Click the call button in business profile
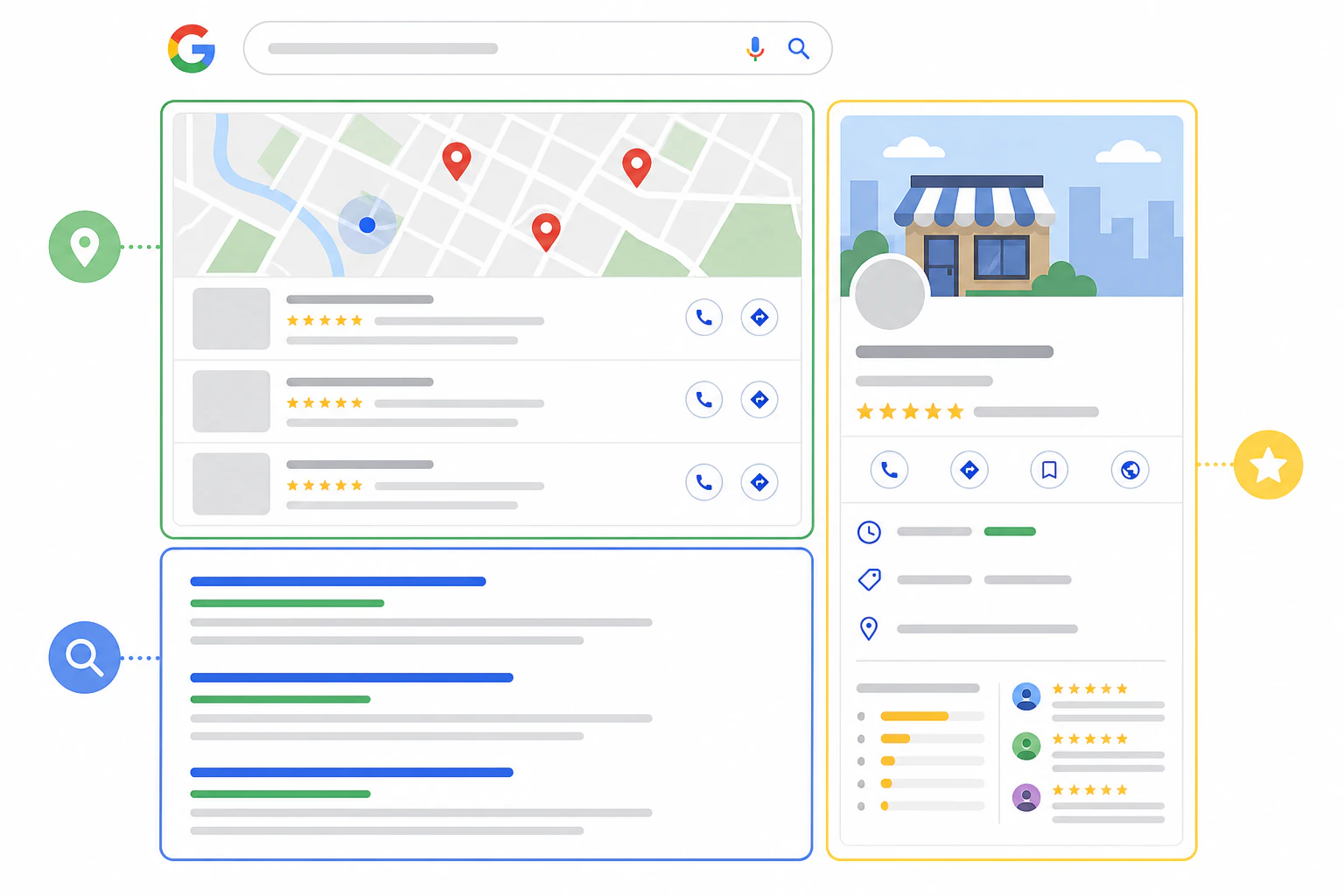 pos(889,470)
